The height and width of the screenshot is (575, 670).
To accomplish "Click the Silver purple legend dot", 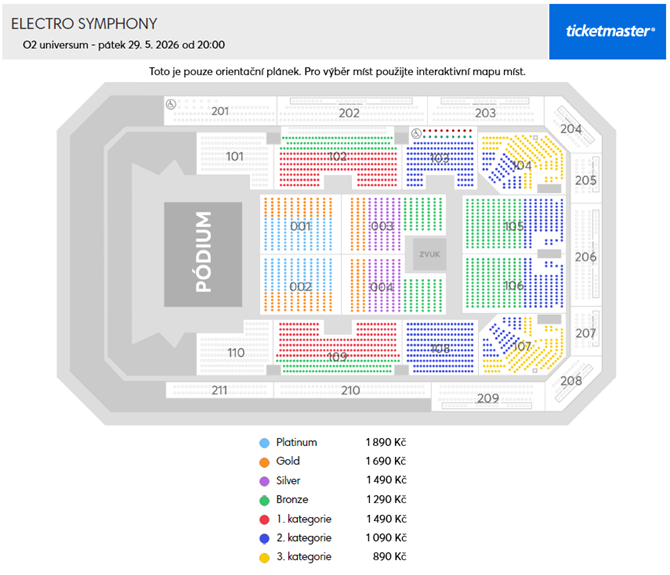I will click(x=264, y=480).
